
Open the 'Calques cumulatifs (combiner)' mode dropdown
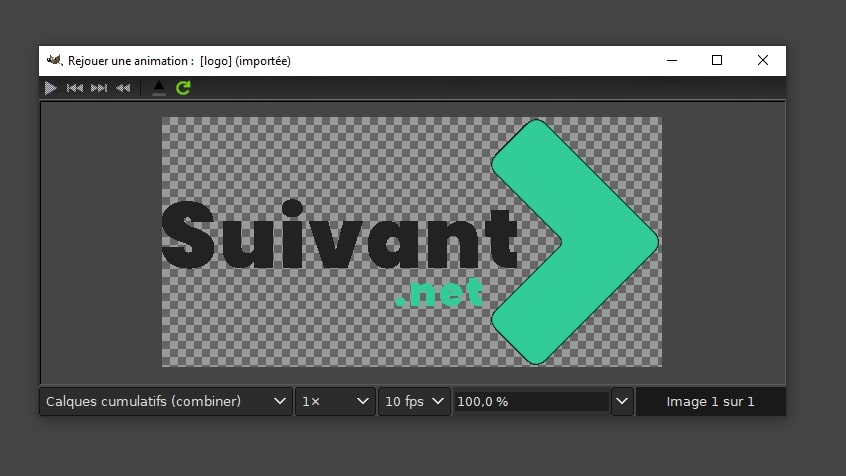[166, 402]
